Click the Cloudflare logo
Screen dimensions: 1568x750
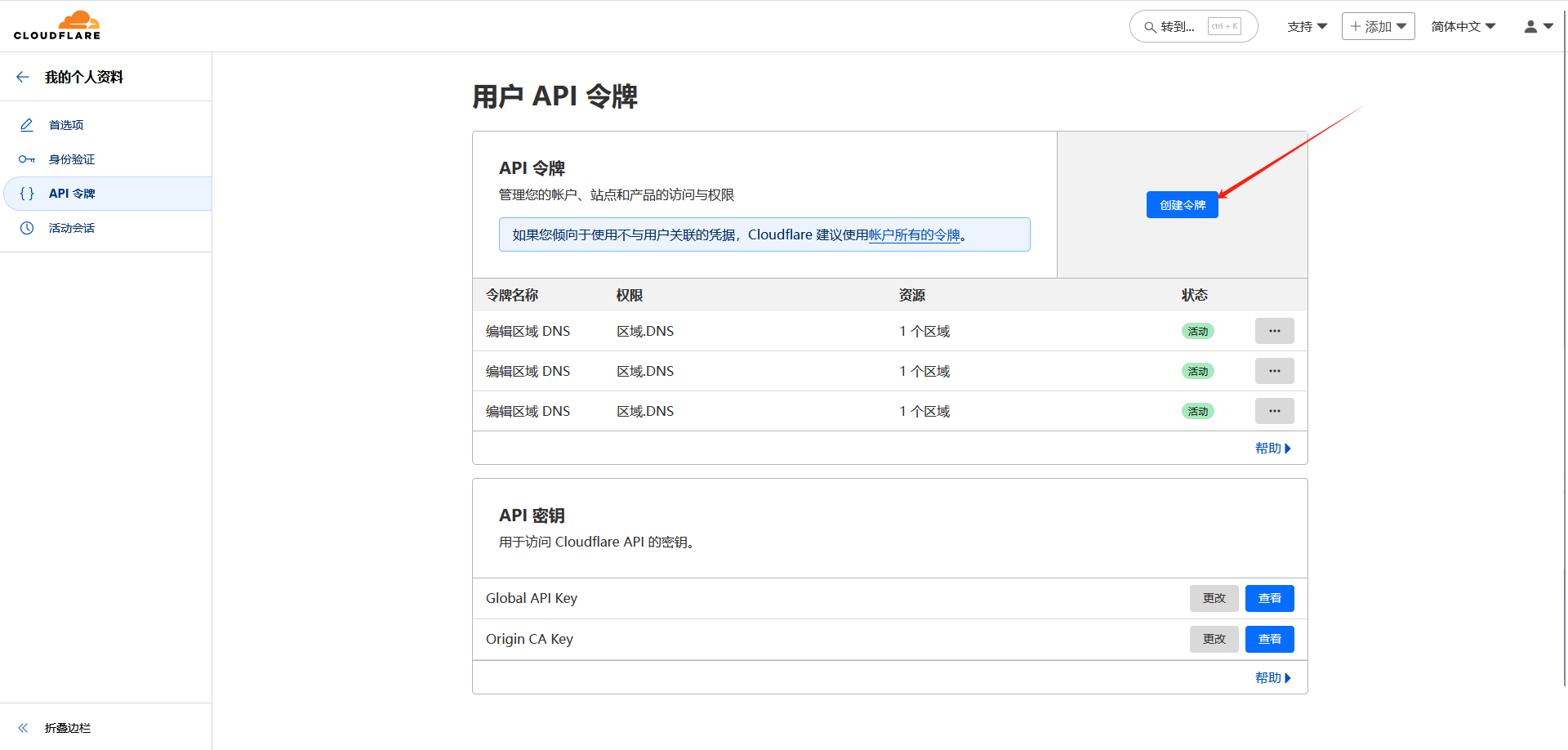[57, 25]
